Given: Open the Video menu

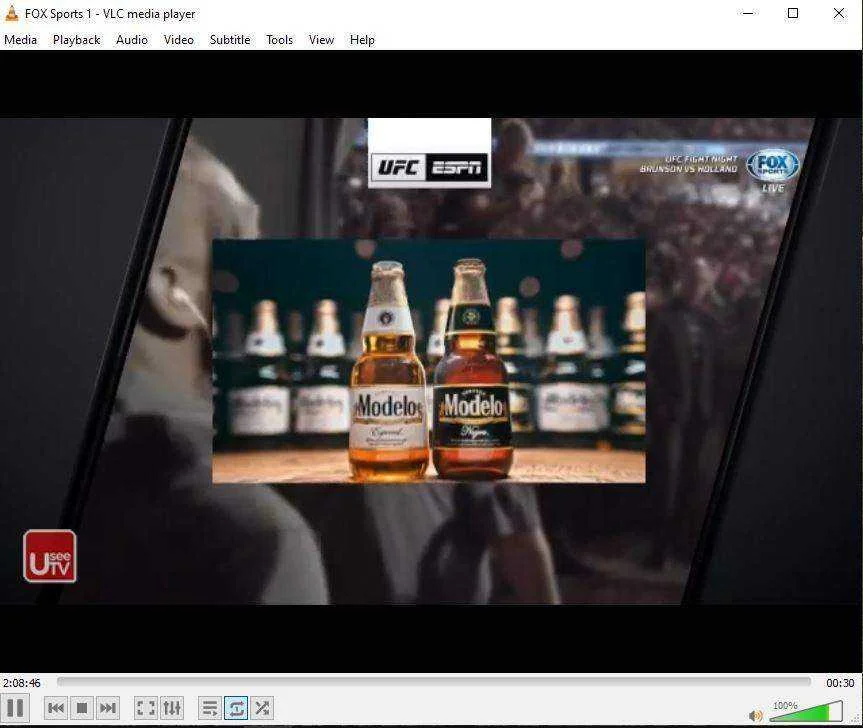Looking at the screenshot, I should pos(179,40).
